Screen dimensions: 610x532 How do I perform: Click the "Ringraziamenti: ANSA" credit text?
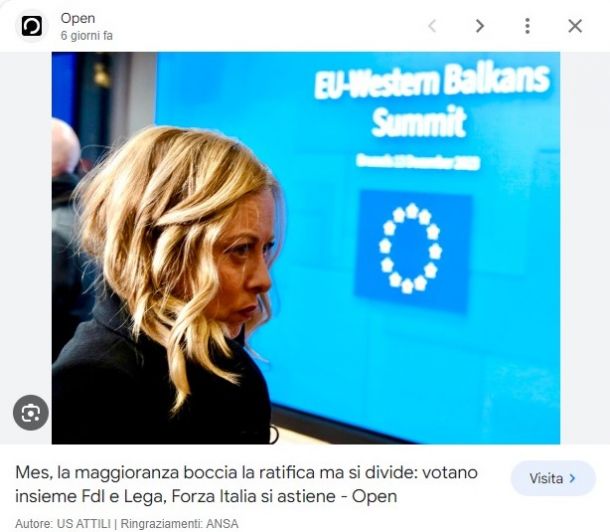[x=179, y=524]
